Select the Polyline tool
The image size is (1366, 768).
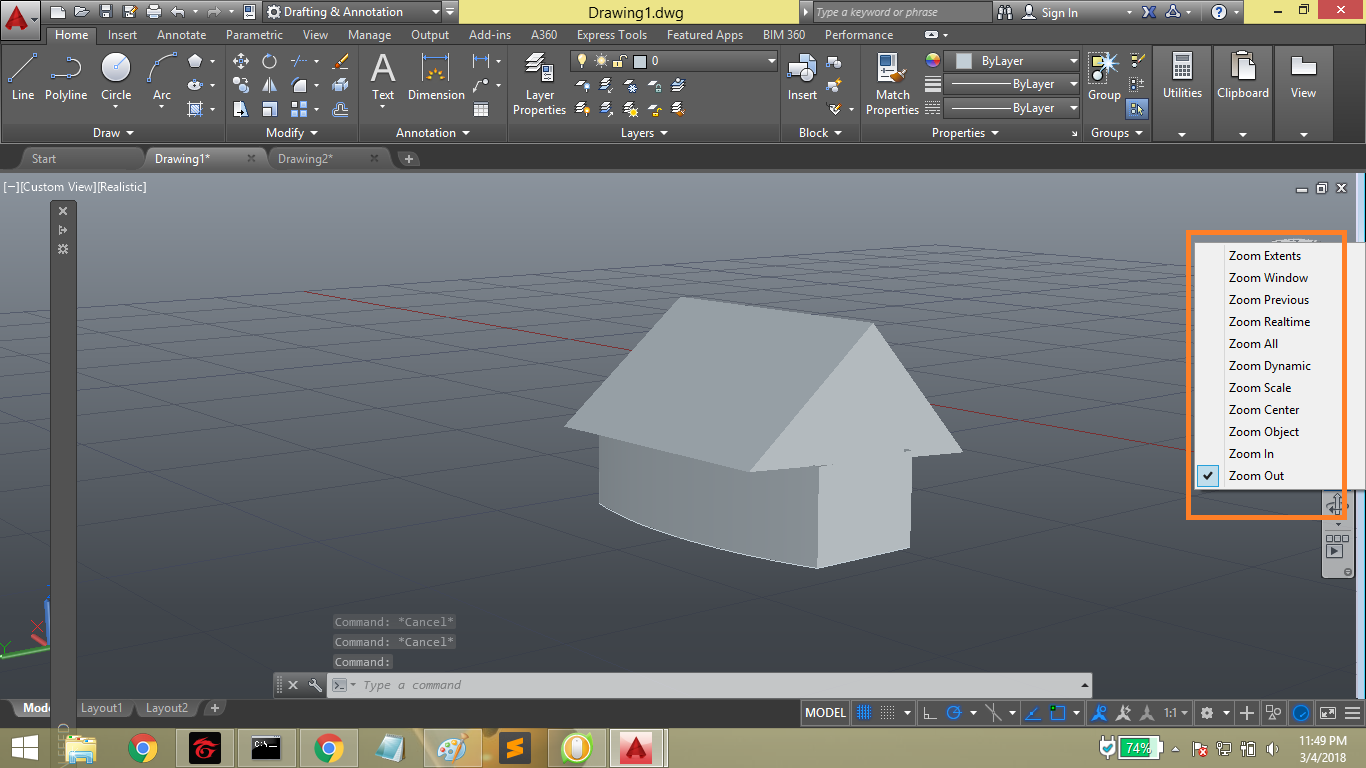tap(66, 77)
